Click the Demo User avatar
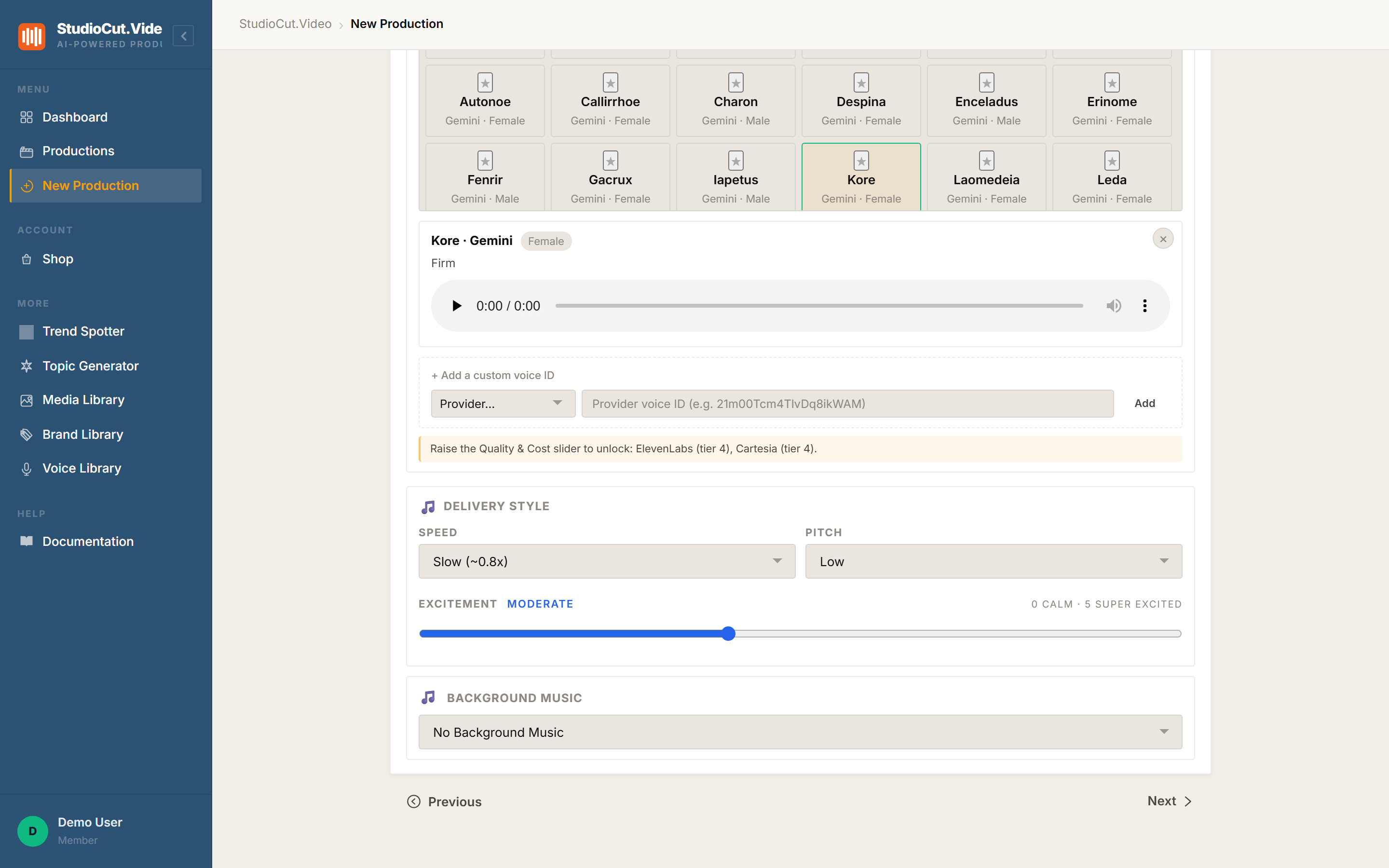The width and height of the screenshot is (1389, 868). point(33,831)
